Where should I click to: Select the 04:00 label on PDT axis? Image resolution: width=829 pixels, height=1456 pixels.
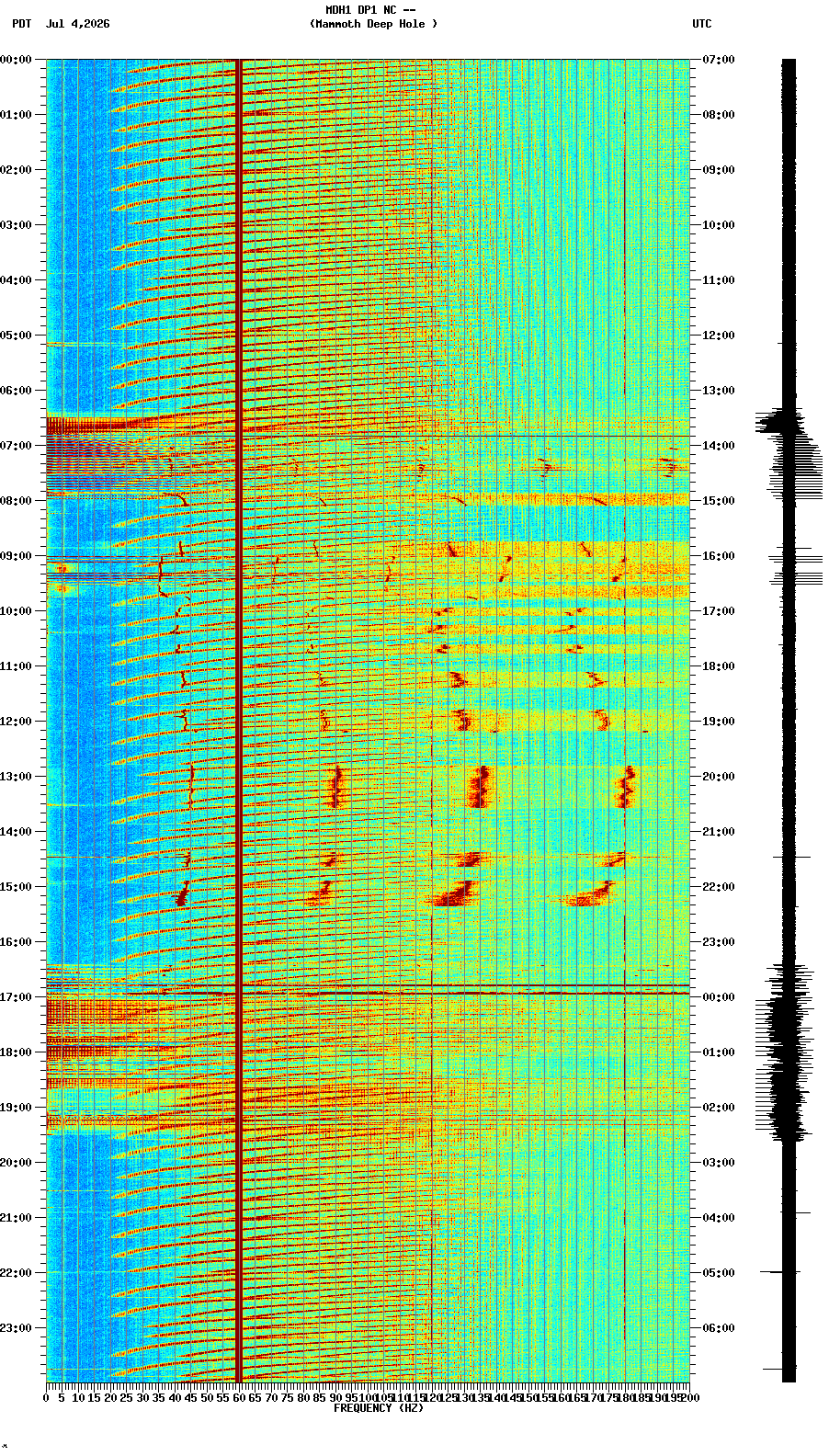coord(16,280)
